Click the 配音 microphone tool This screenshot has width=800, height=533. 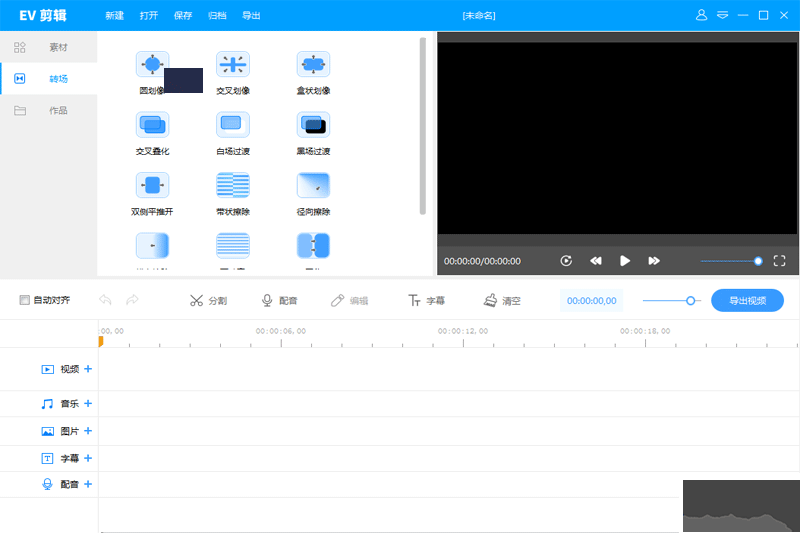279,300
